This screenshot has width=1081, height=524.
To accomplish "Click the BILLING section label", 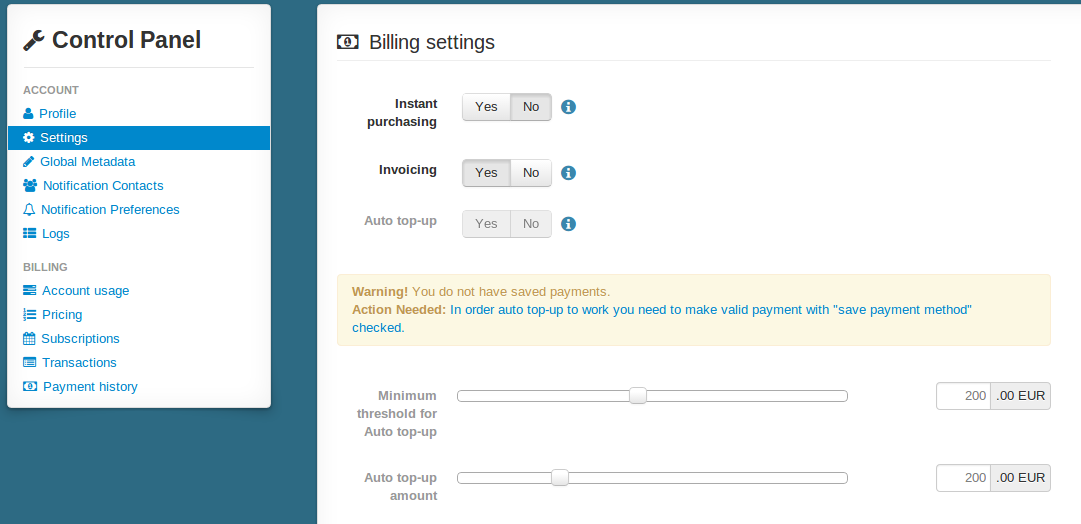I will point(46,267).
